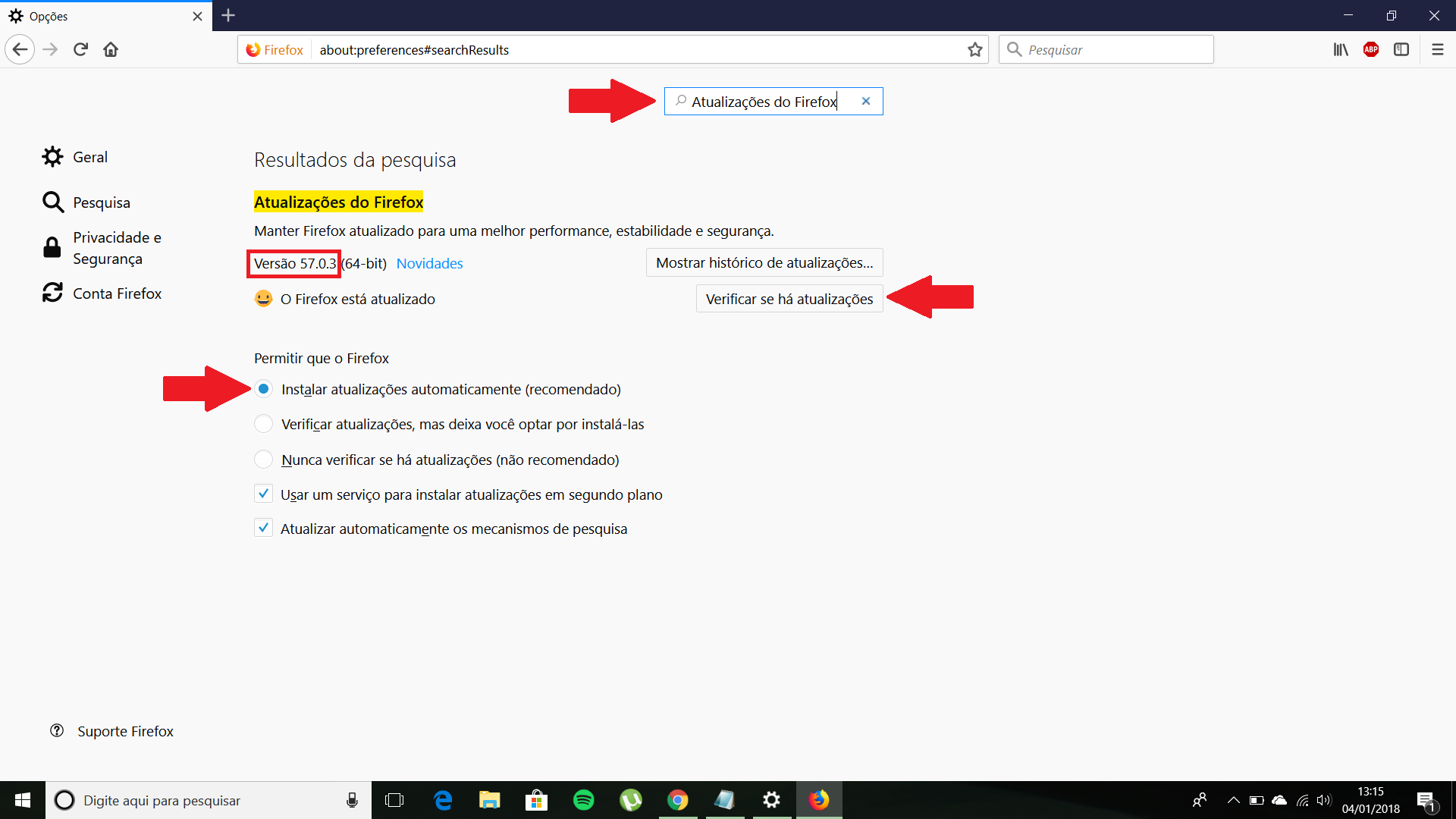
Task: Show hidden system tray icons
Action: pyautogui.click(x=1234, y=800)
